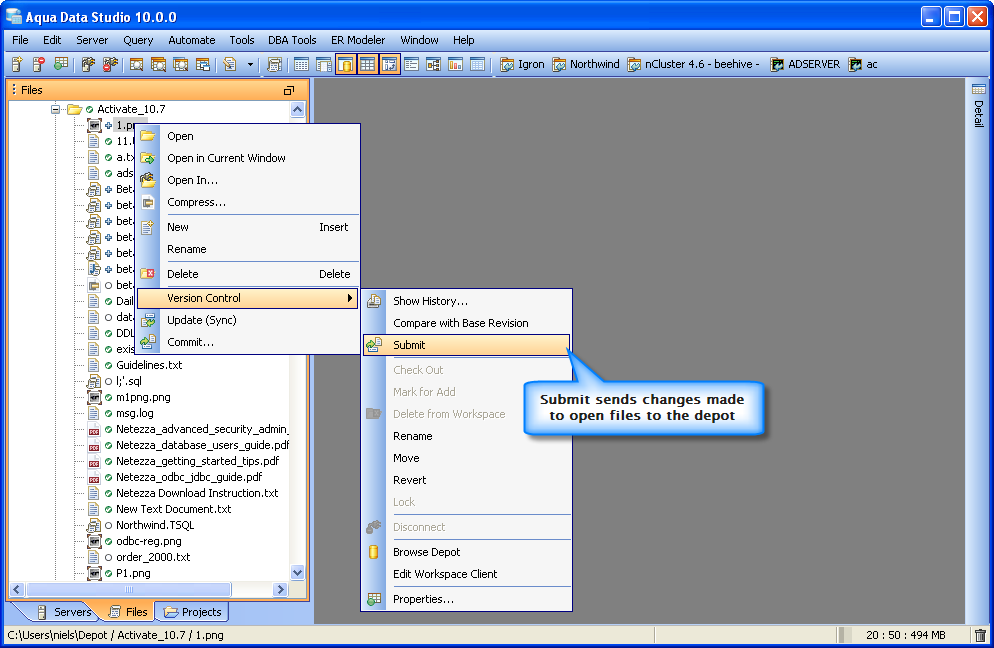Viewport: 994px width, 648px height.
Task: Toggle the highlighted yellow database cylinder panel button
Action: tap(345, 64)
